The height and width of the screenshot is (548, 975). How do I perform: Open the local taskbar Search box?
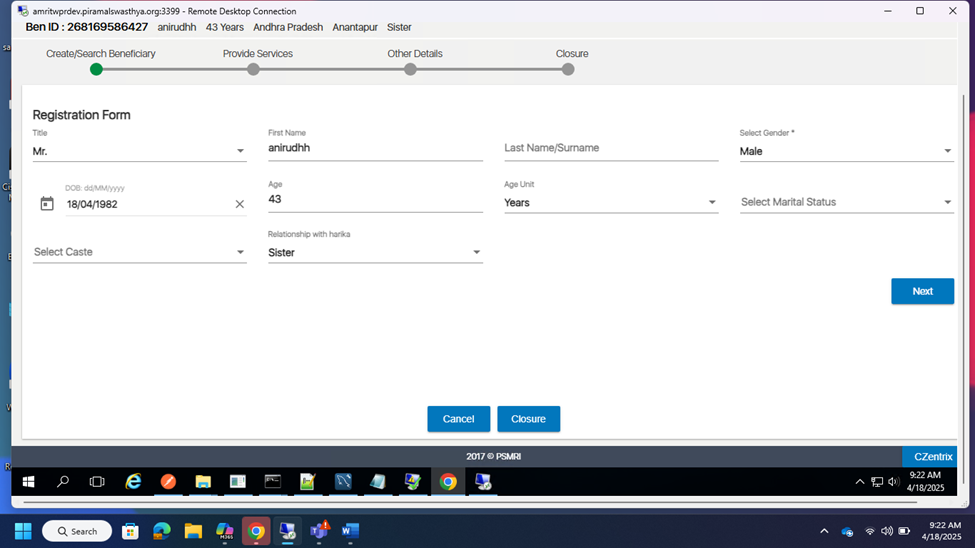(77, 531)
